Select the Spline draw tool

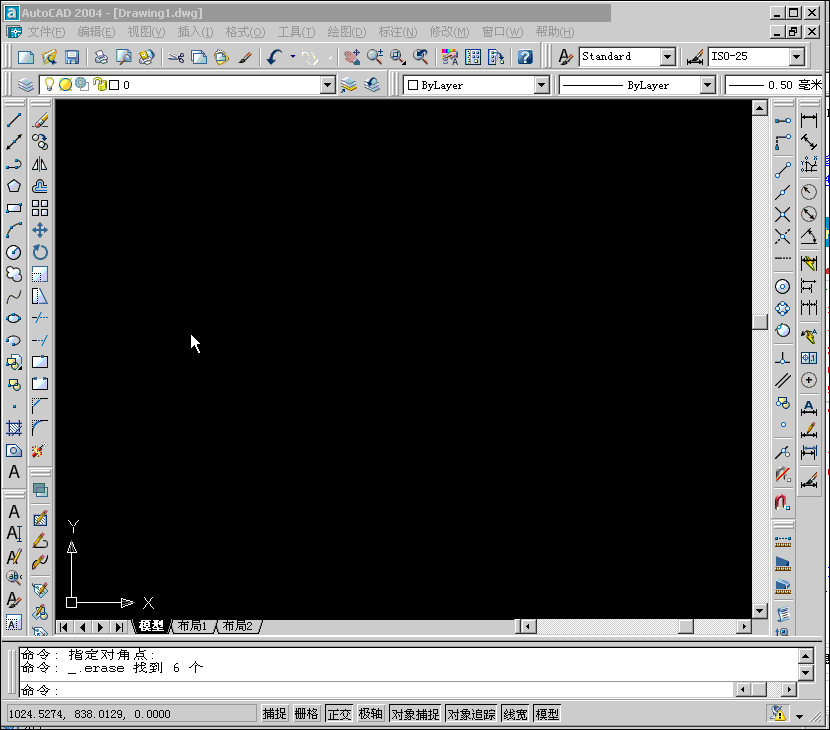(x=14, y=296)
